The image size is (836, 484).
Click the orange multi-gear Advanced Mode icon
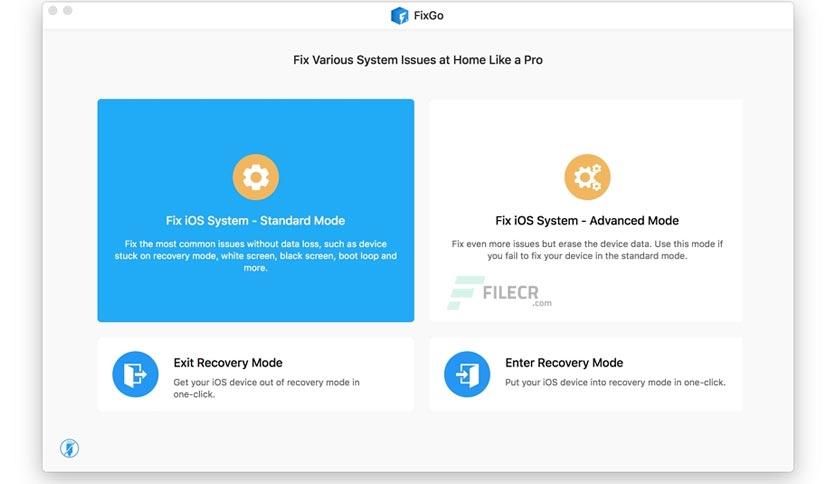click(587, 177)
